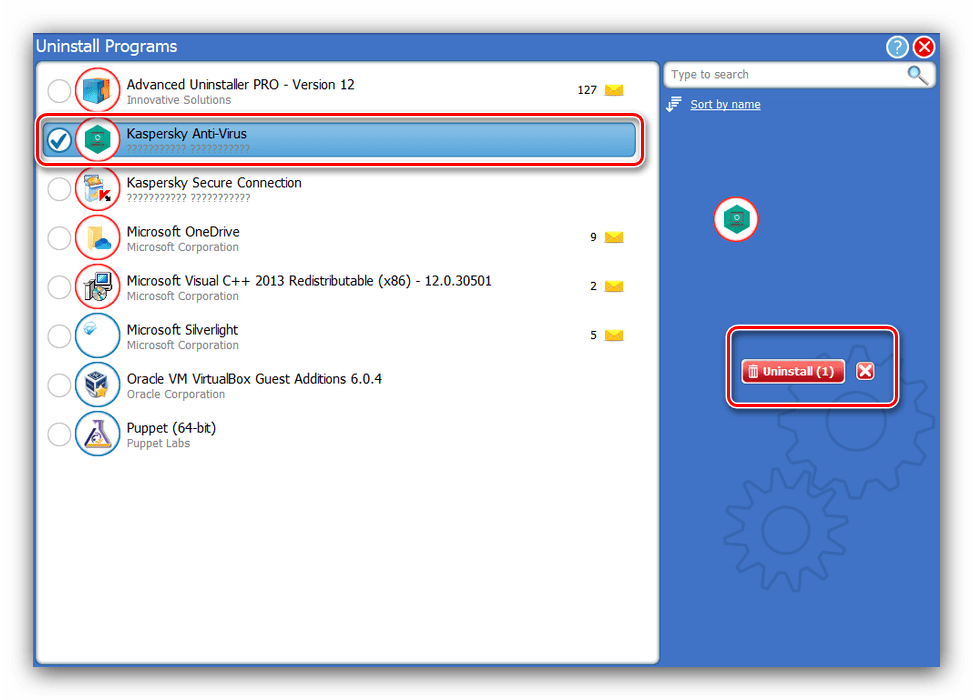Click the envelope icon beside Microsoft Silverlight
The image size is (973, 700).
pyautogui.click(x=614, y=336)
